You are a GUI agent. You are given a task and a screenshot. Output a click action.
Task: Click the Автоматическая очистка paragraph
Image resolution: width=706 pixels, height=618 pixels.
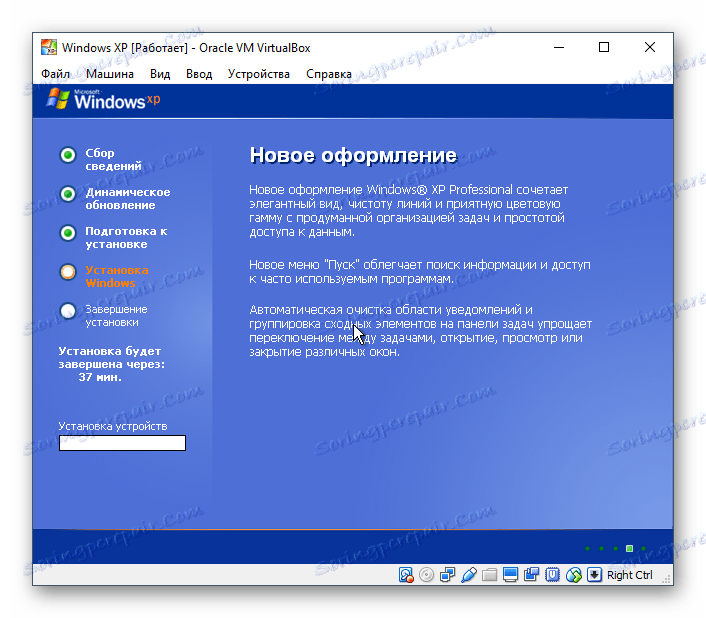tap(421, 331)
